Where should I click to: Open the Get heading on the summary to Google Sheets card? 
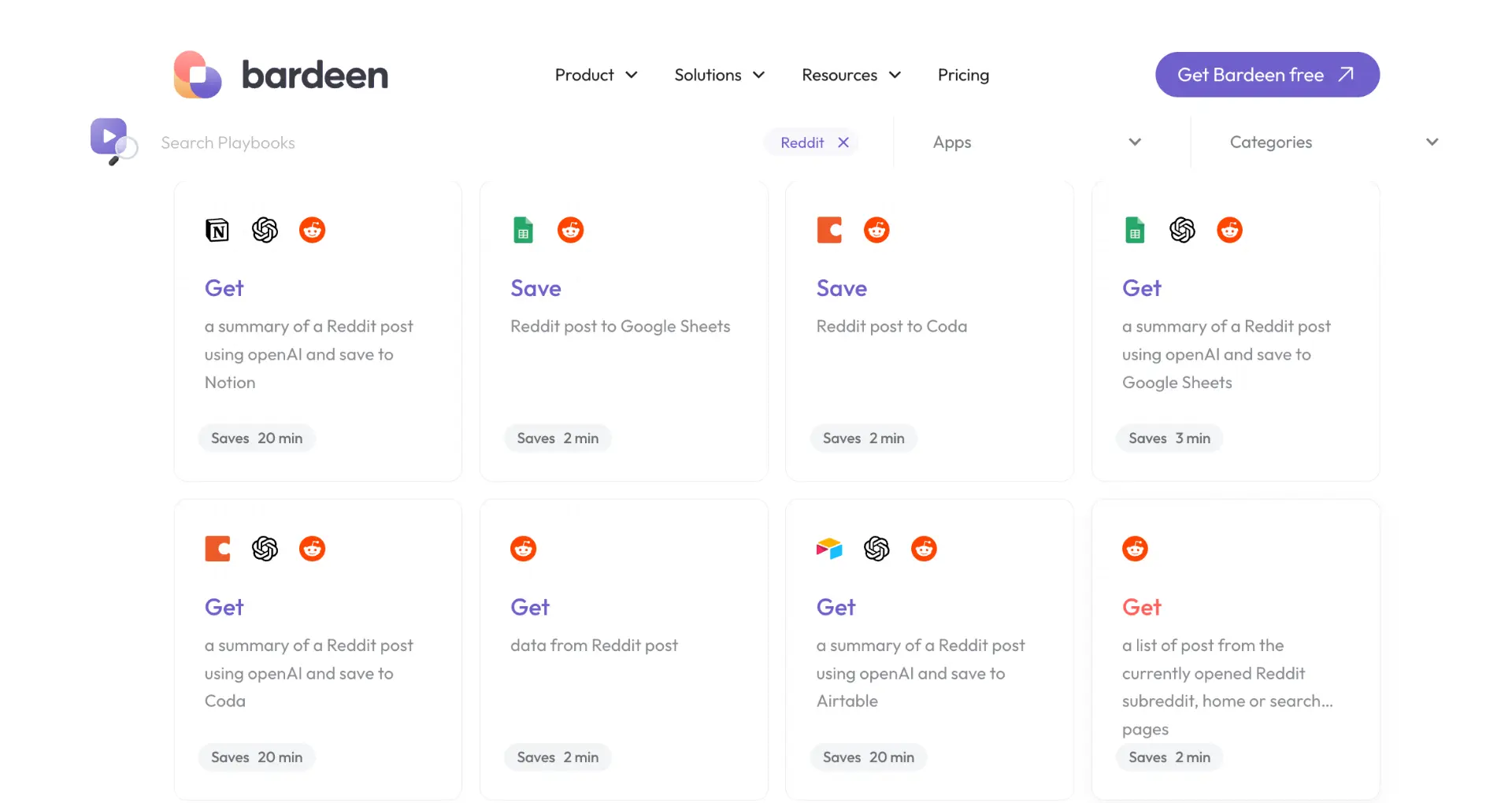[1142, 288]
